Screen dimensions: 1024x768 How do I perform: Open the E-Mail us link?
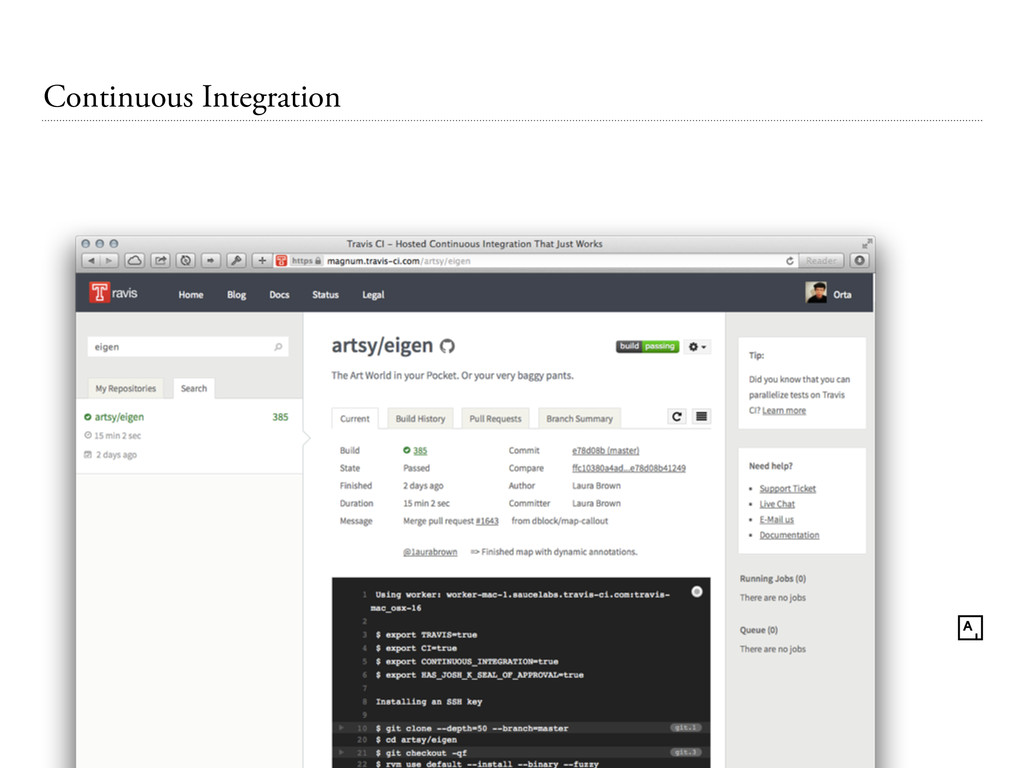tap(776, 520)
